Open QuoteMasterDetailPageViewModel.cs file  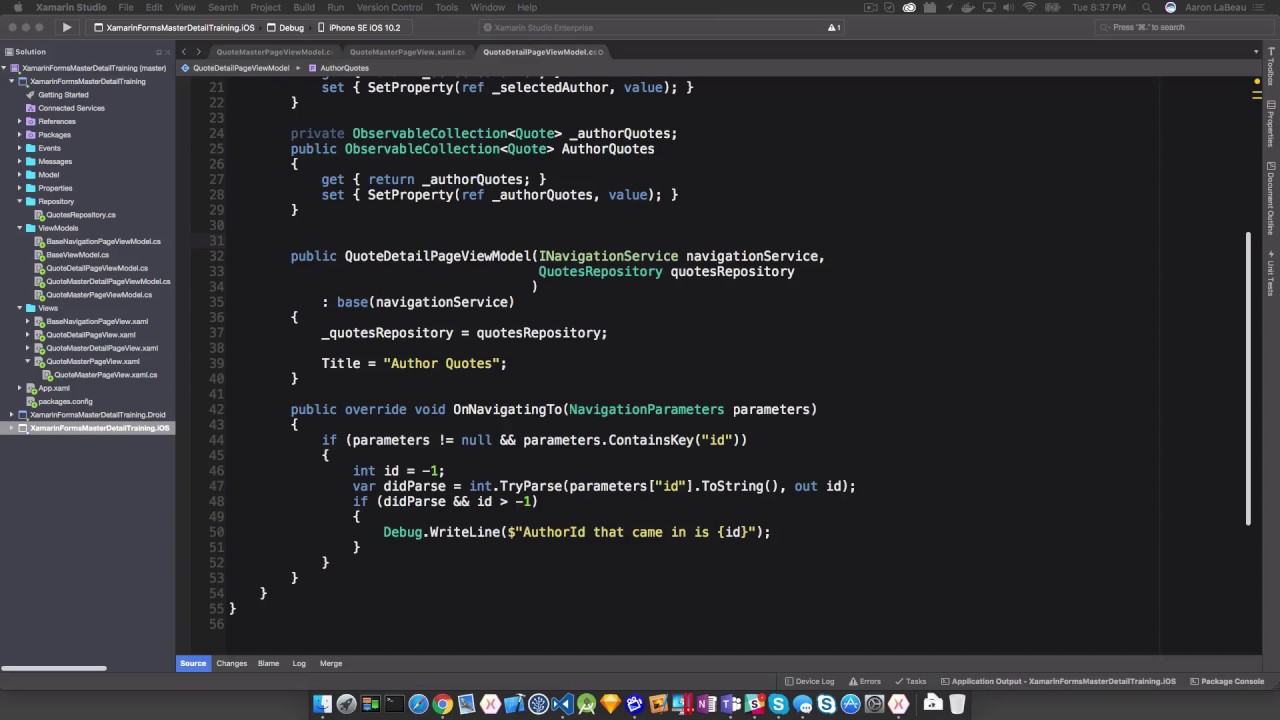pyautogui.click(x=108, y=282)
